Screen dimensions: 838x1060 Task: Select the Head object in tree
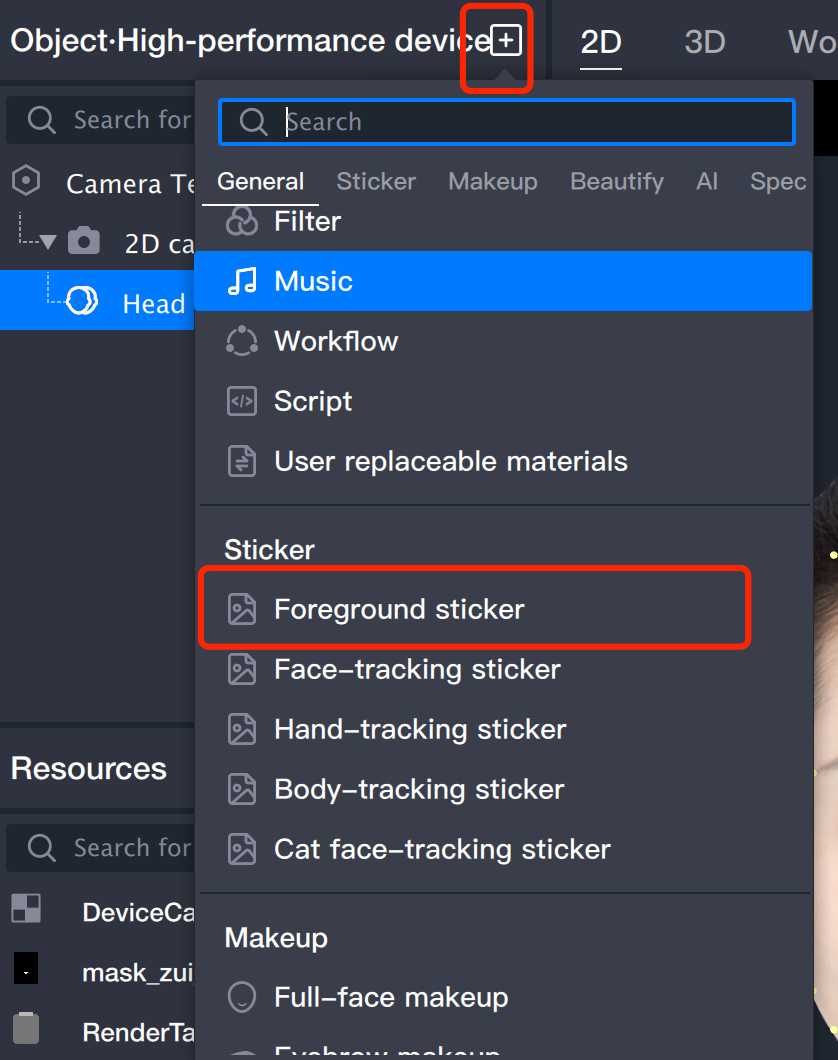[x=153, y=303]
